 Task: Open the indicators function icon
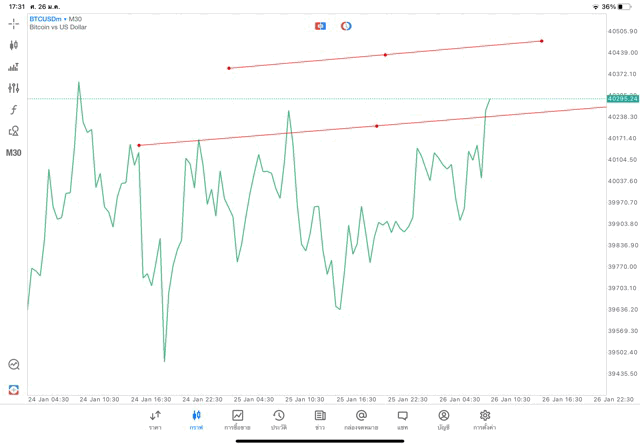14,110
